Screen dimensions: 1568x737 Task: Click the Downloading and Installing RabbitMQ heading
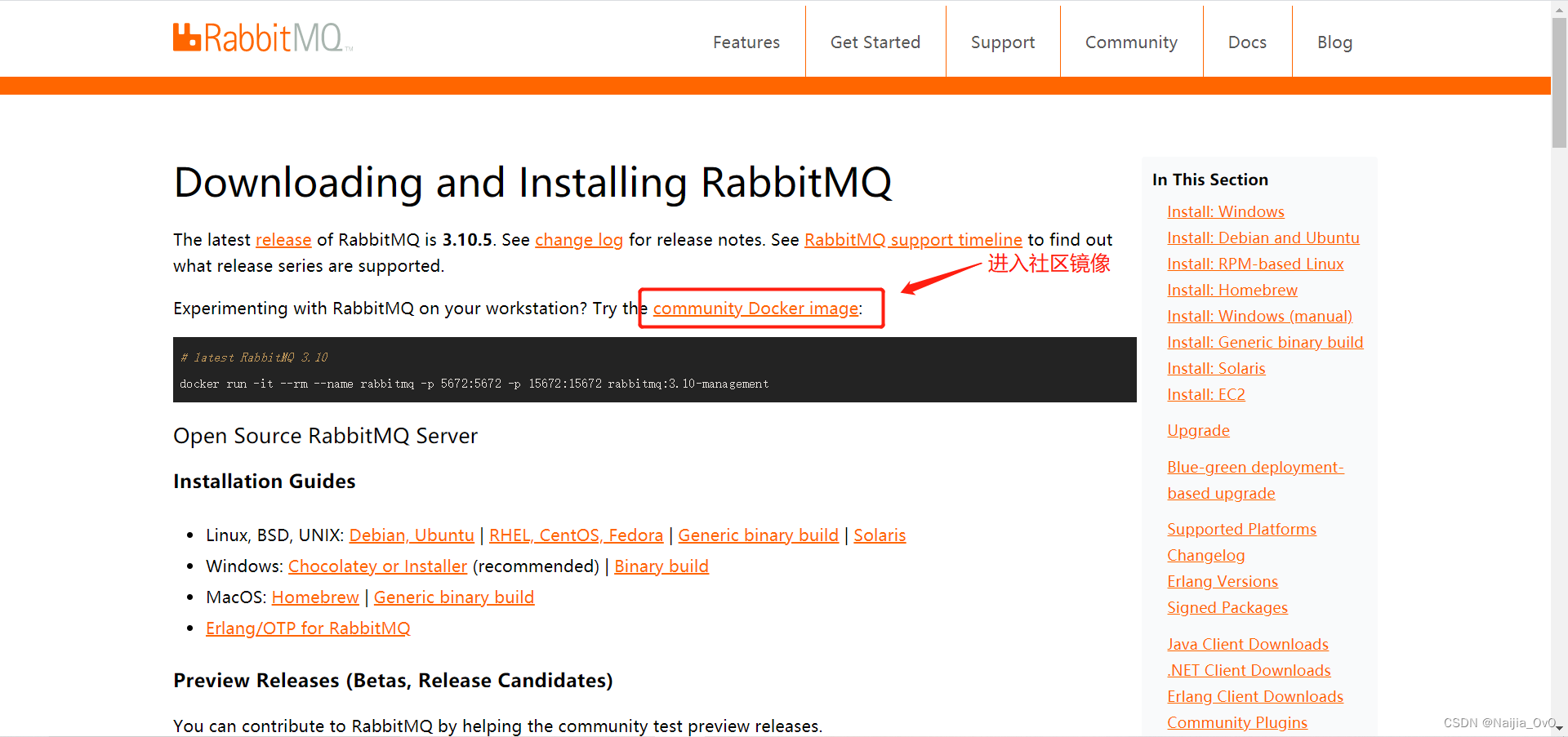(532, 183)
